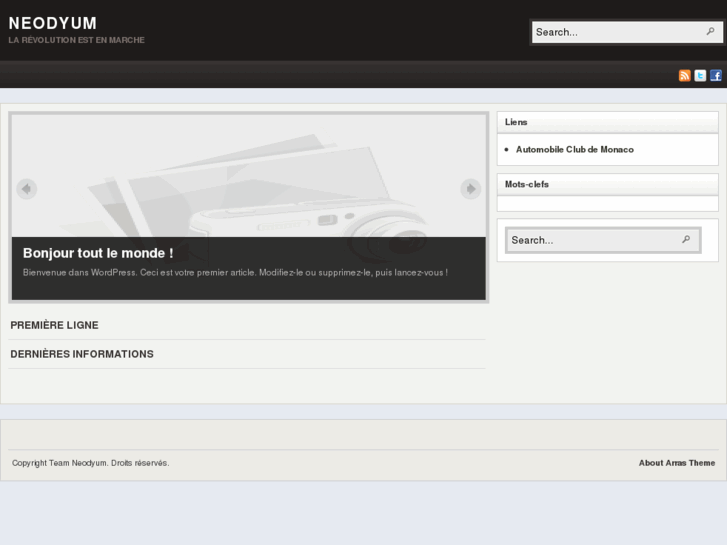The image size is (727, 545).
Task: Open the Twitter icon link
Action: pyautogui.click(x=700, y=75)
